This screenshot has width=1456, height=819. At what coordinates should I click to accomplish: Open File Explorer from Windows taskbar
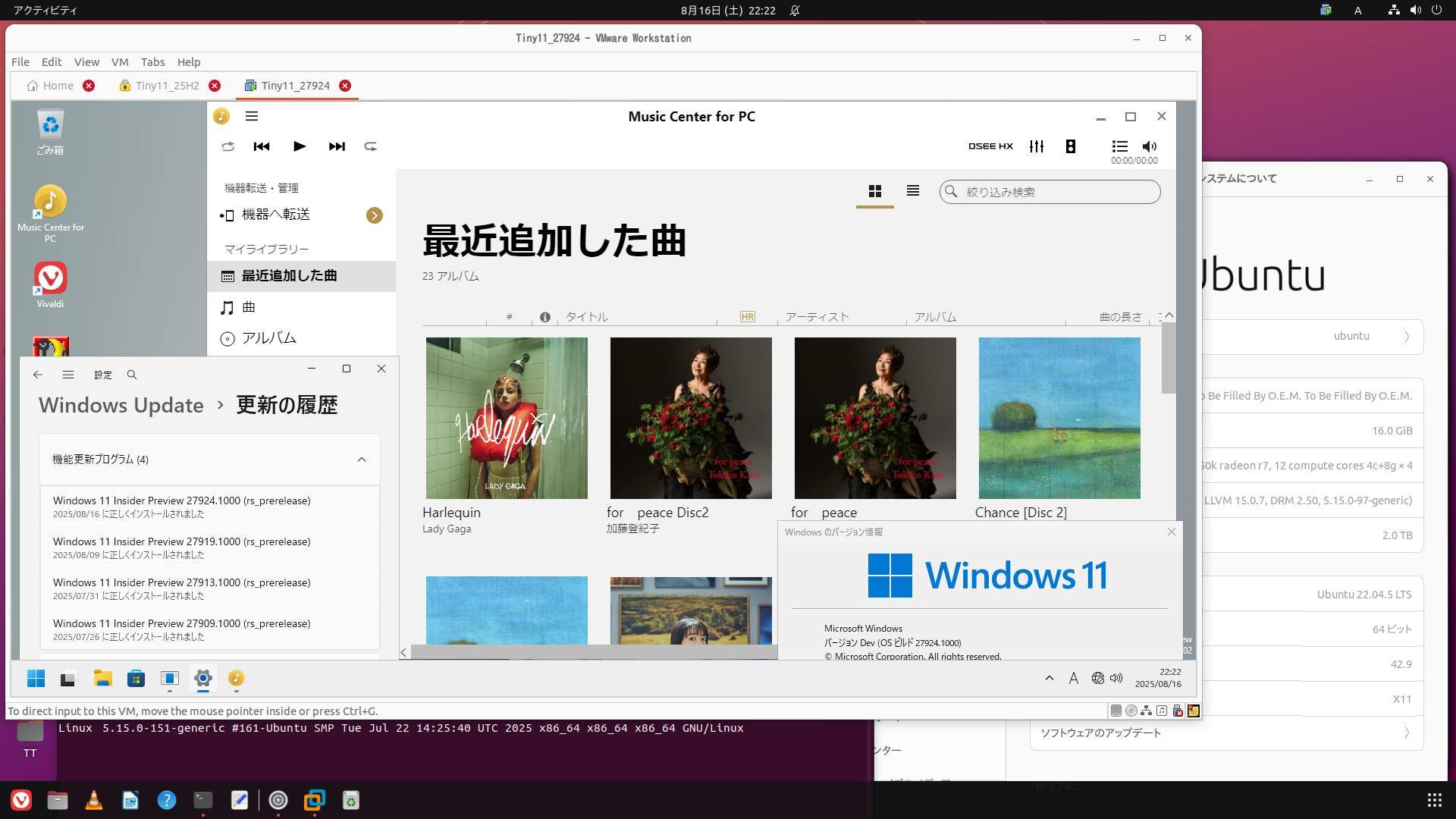coord(102,679)
